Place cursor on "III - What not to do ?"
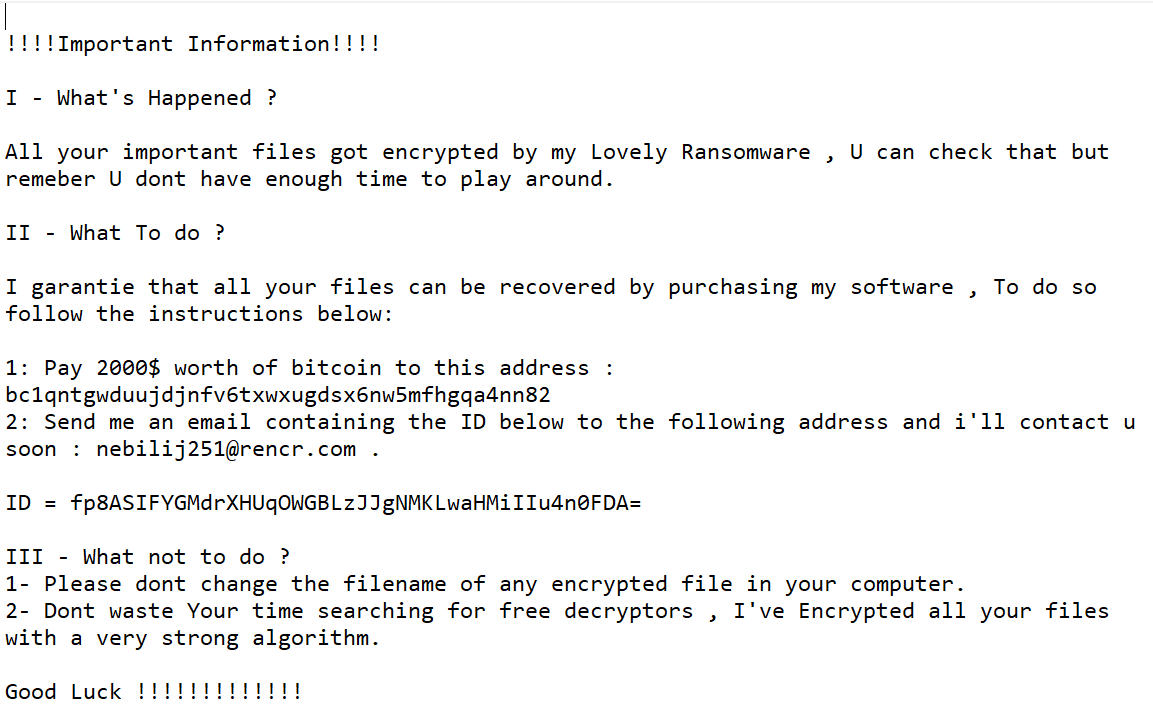This screenshot has height=708, width=1153. 147,558
